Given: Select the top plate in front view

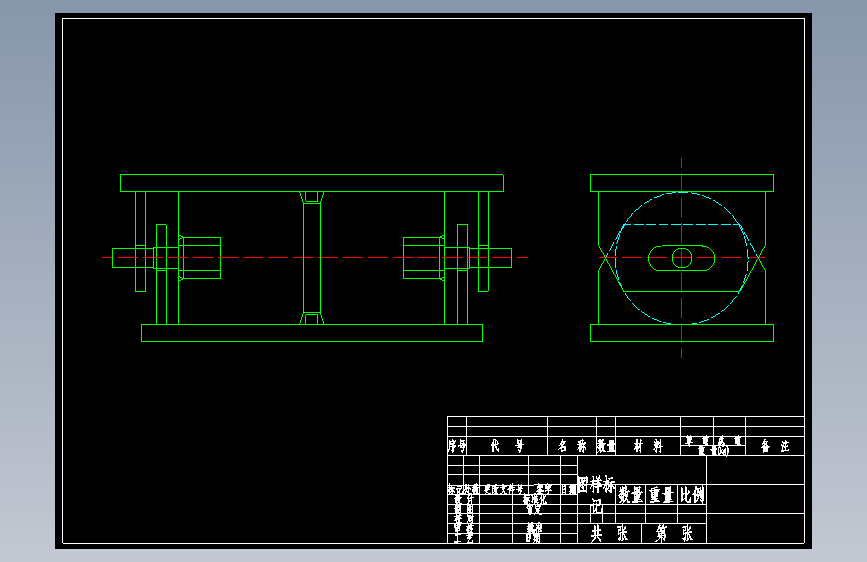Looking at the screenshot, I should [x=312, y=183].
